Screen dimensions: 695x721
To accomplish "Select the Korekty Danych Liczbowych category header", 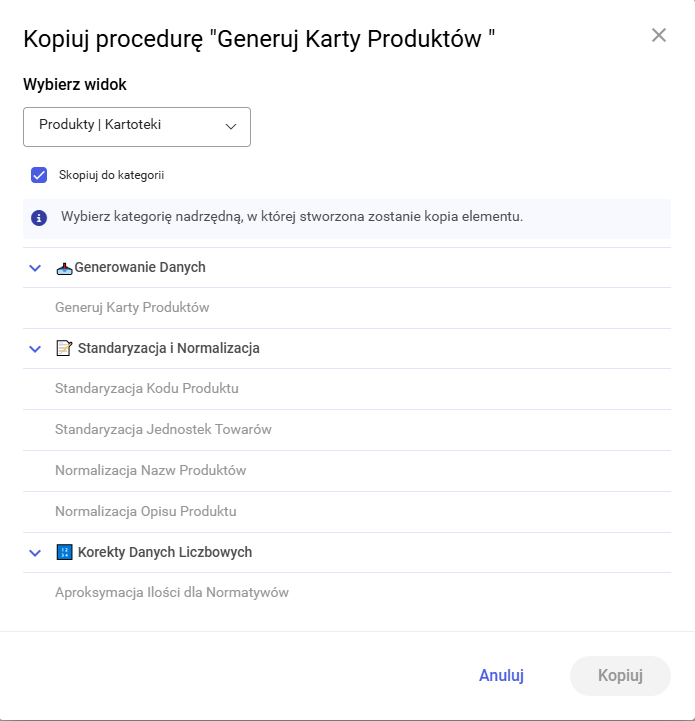I will pos(164,552).
